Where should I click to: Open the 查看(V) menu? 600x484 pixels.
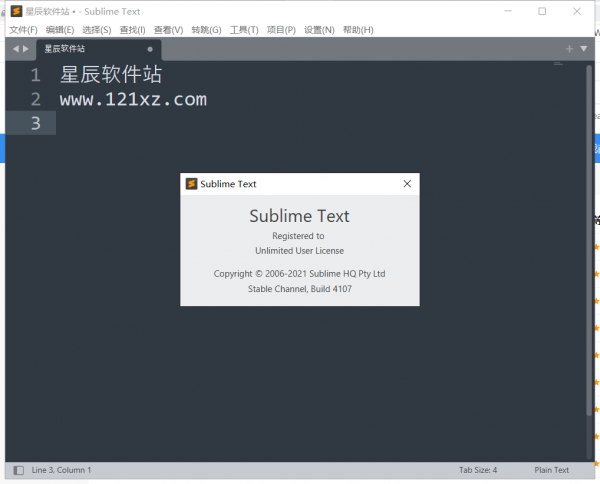click(168, 30)
